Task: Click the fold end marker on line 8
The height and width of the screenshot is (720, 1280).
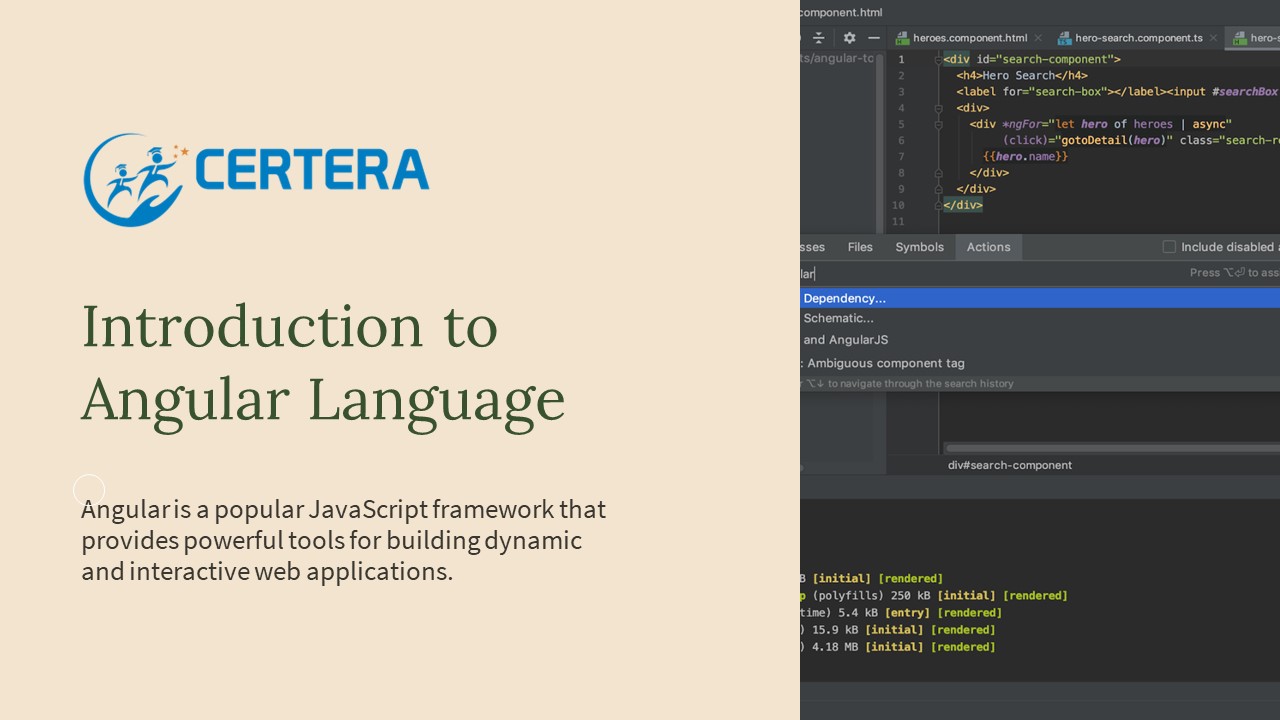Action: (938, 173)
